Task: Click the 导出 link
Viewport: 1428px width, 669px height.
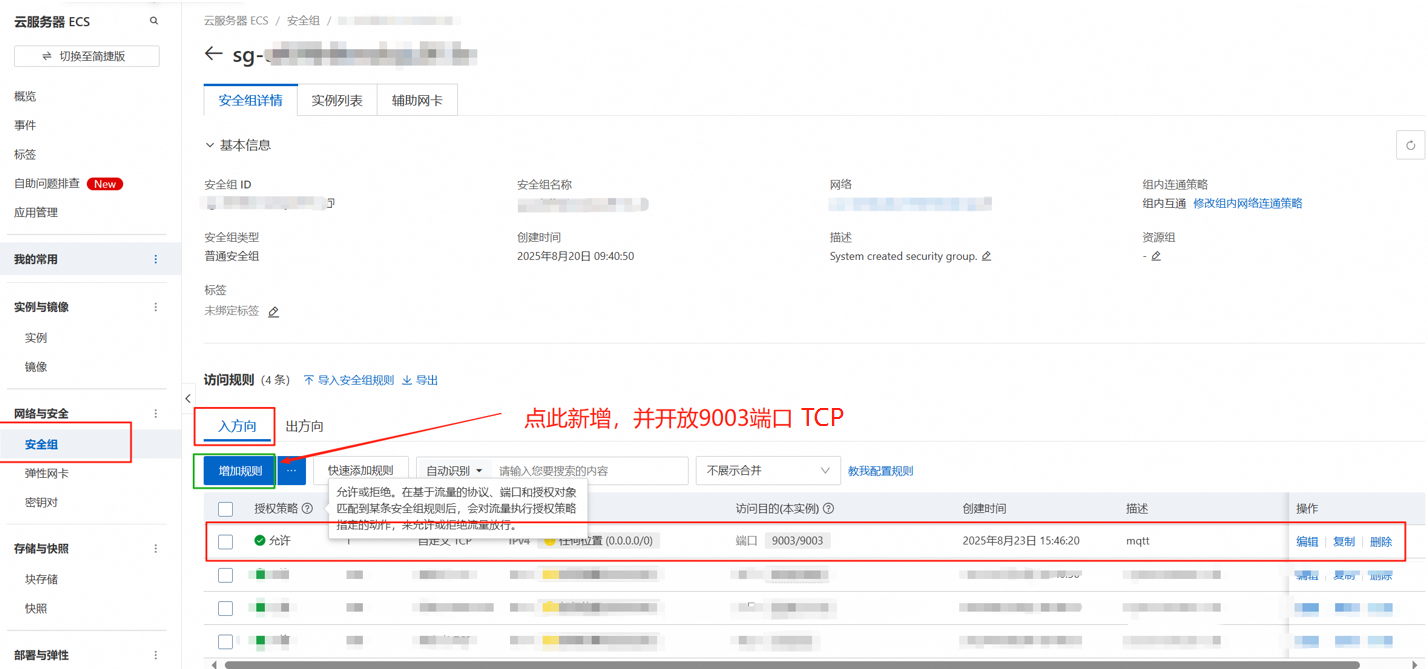Action: (420, 380)
